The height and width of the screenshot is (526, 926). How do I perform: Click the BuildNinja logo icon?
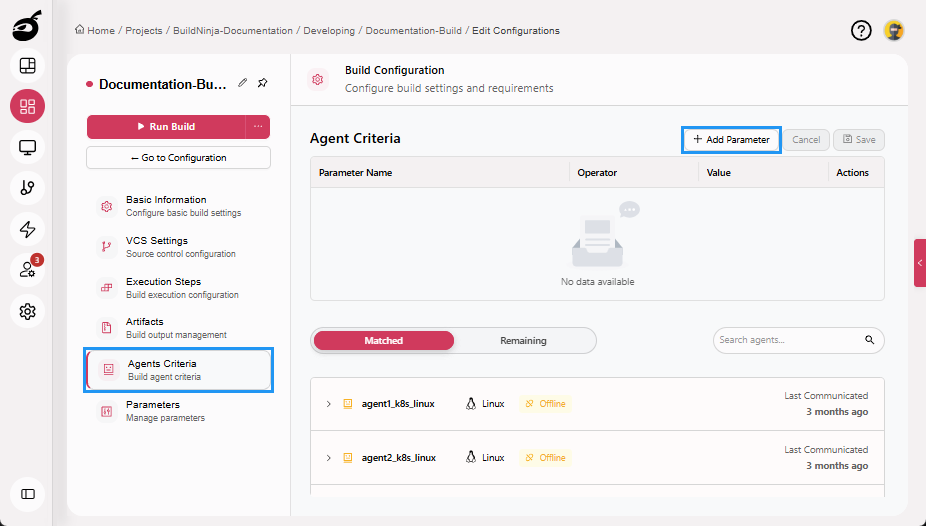[27, 26]
